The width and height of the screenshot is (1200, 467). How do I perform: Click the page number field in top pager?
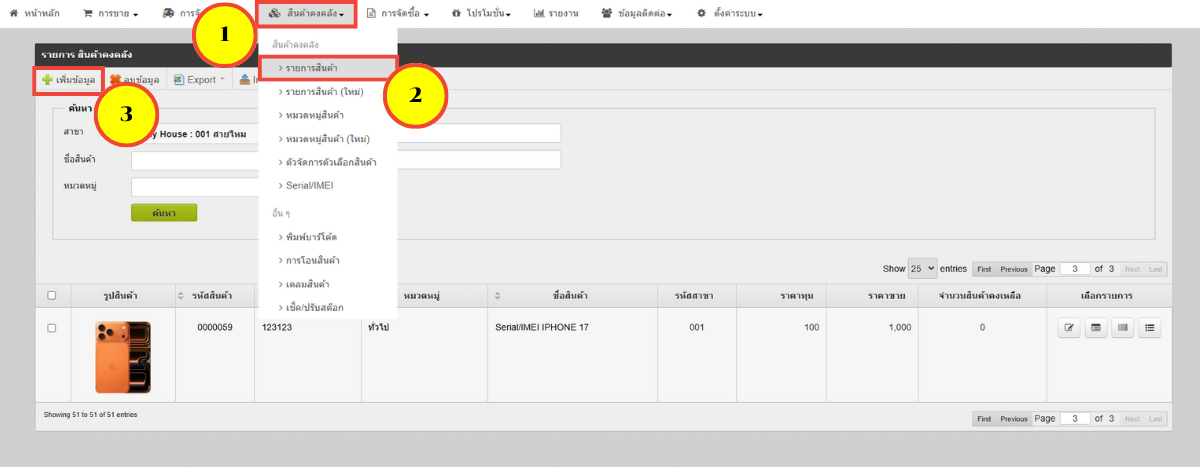click(x=1075, y=269)
